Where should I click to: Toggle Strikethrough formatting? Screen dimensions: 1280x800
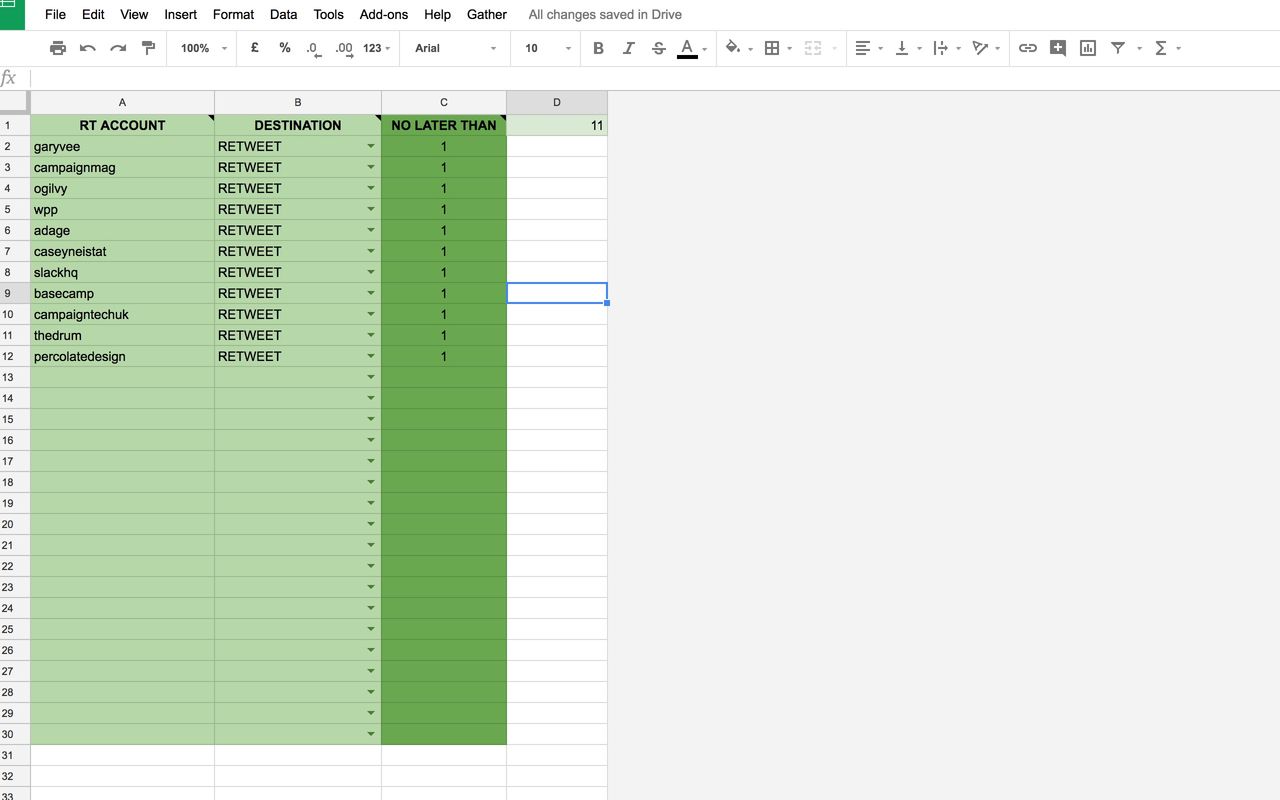[658, 48]
